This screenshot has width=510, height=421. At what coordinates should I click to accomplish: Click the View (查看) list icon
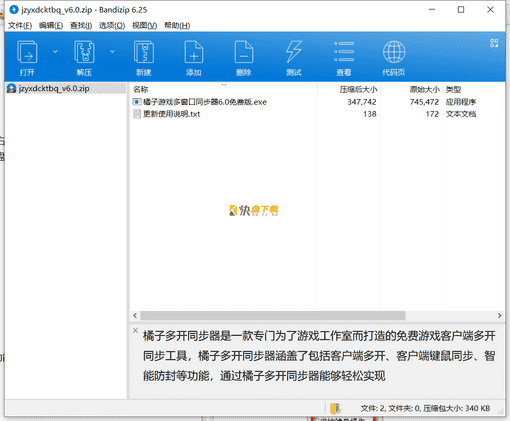pos(344,52)
